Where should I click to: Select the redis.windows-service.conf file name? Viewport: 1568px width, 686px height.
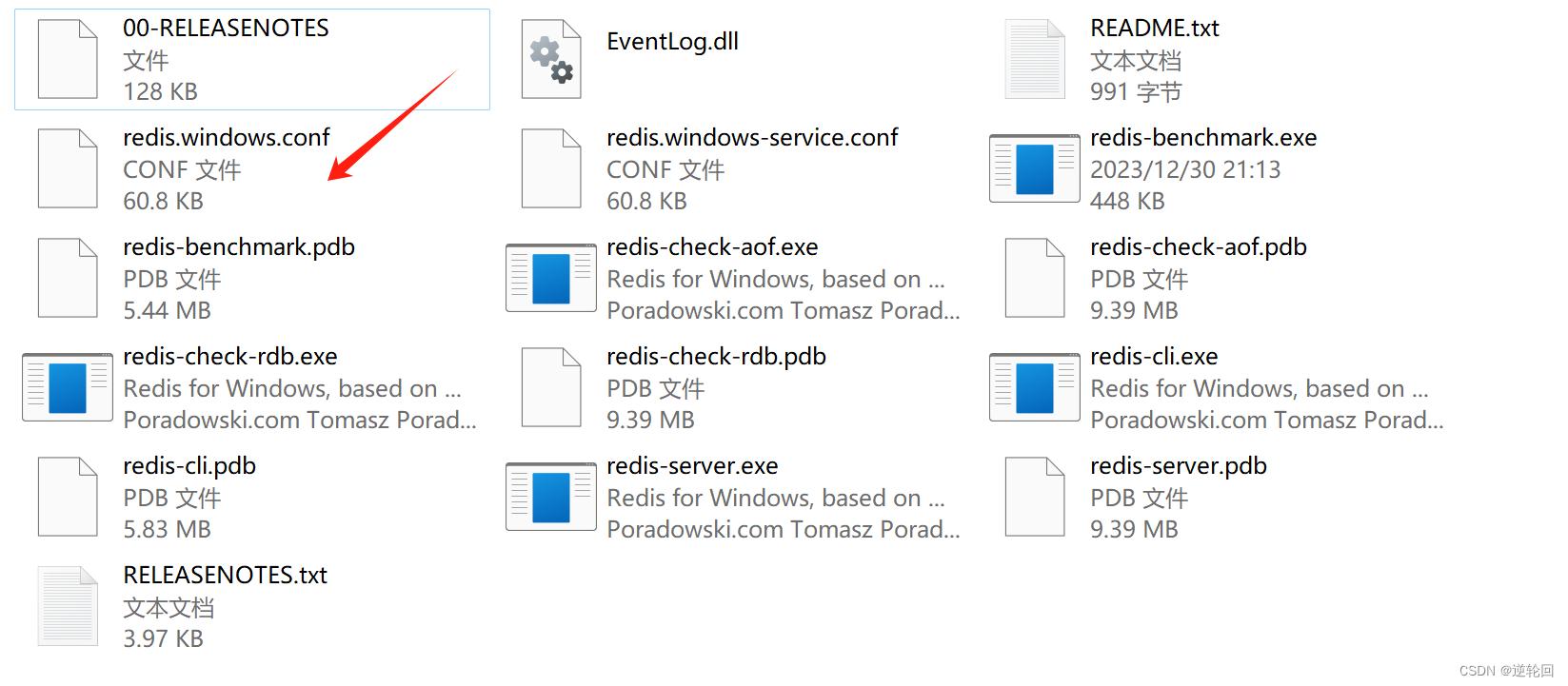pos(752,138)
